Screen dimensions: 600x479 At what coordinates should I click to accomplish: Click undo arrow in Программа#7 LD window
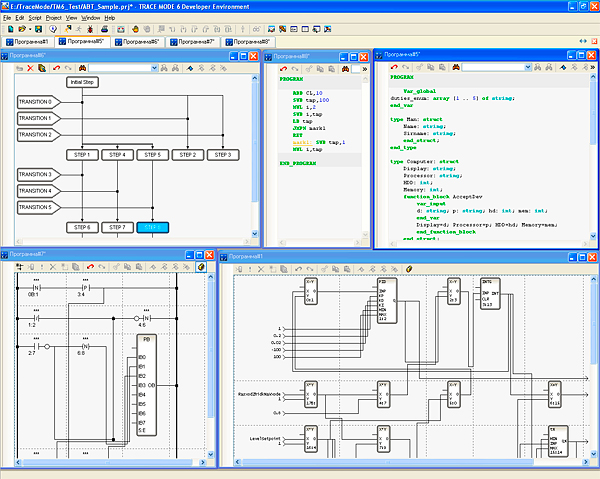(x=90, y=267)
